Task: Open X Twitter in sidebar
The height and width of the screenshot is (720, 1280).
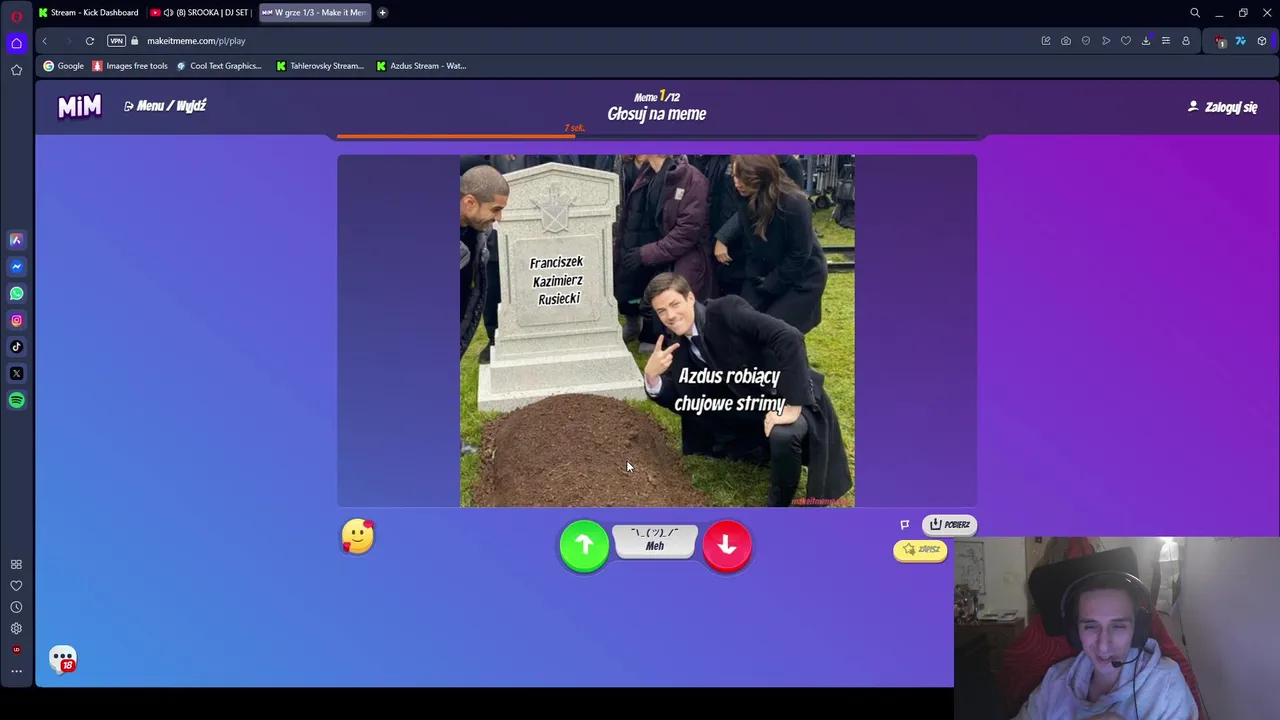Action: click(16, 373)
